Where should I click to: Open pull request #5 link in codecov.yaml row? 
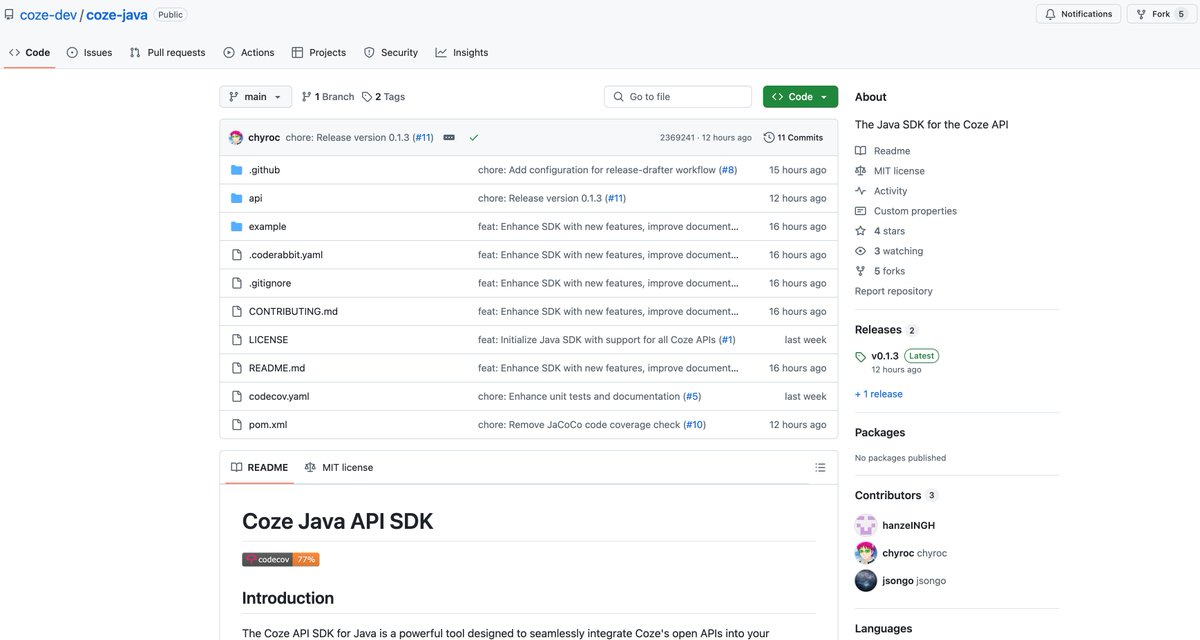692,396
